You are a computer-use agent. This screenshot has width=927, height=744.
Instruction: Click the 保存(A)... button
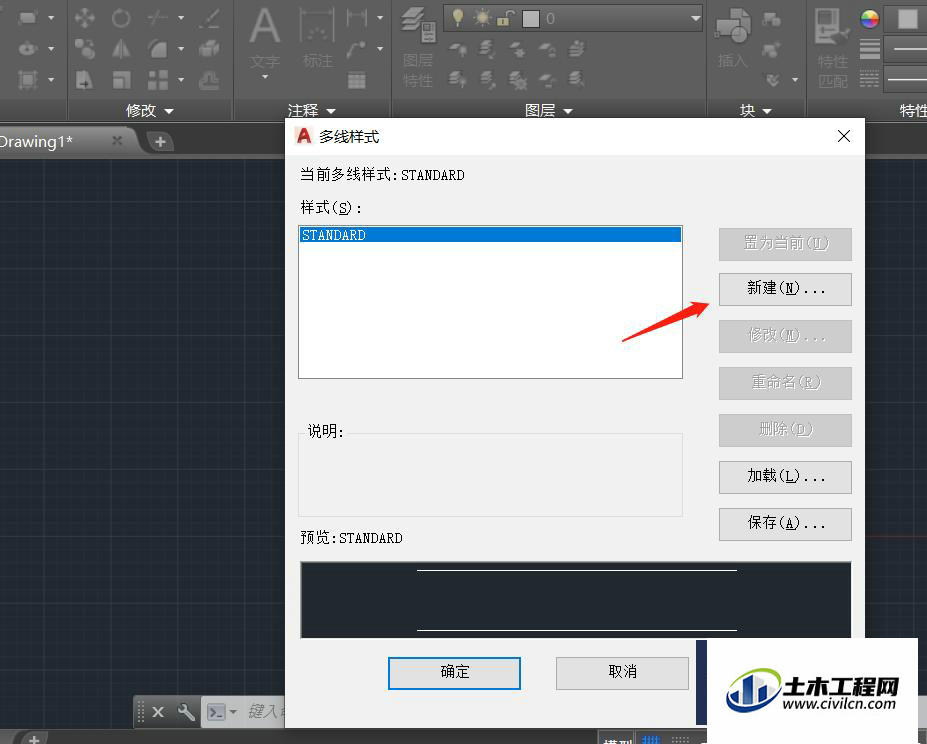[785, 523]
